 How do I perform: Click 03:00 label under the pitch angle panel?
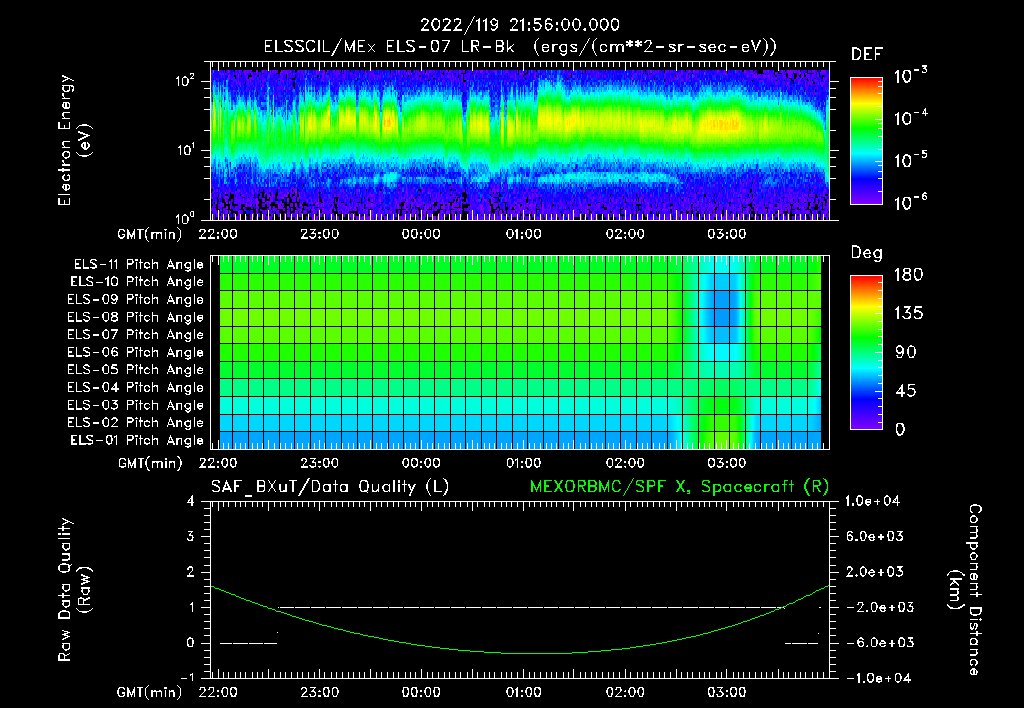[726, 463]
